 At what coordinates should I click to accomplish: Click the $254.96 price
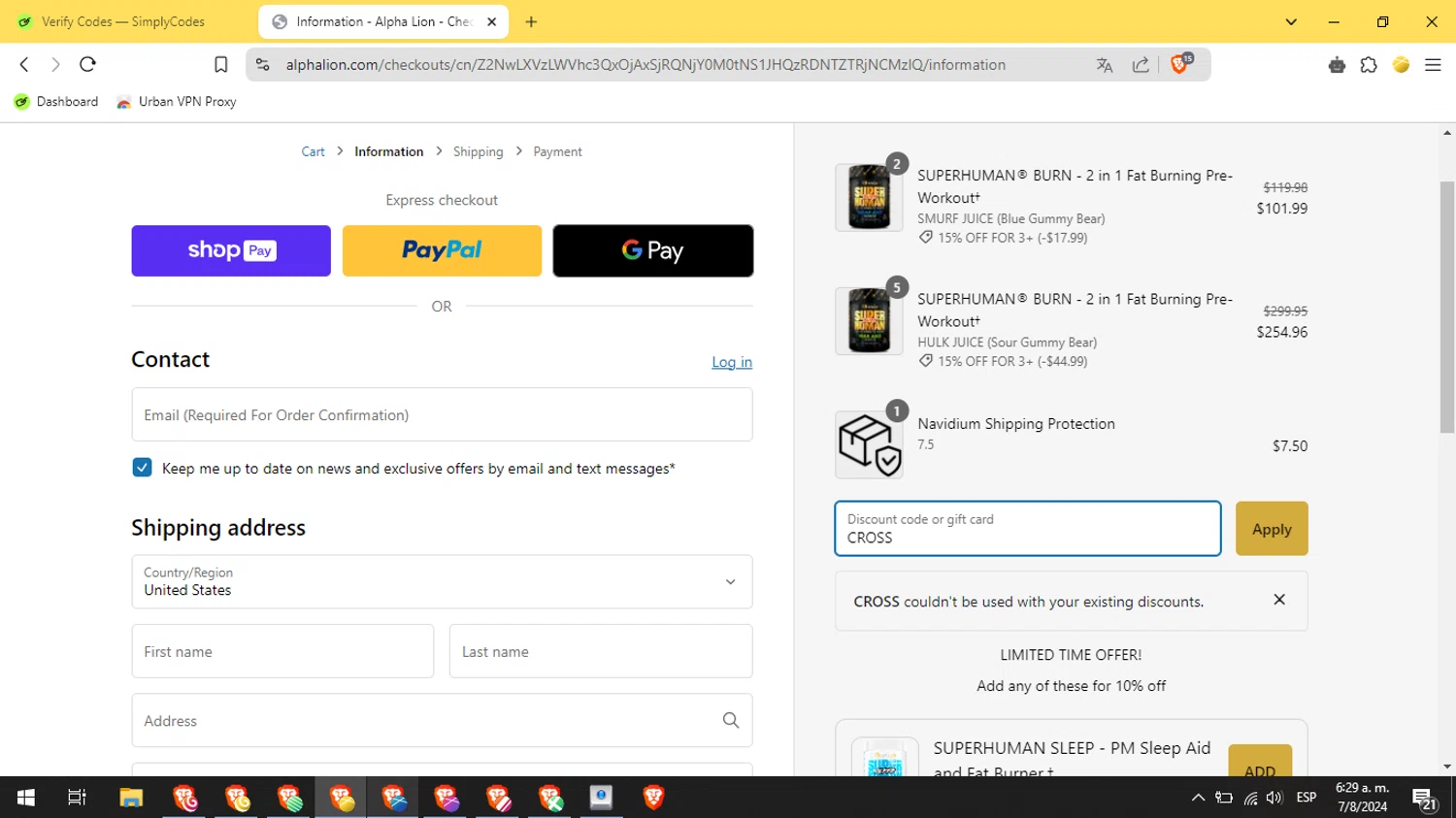tap(1281, 332)
